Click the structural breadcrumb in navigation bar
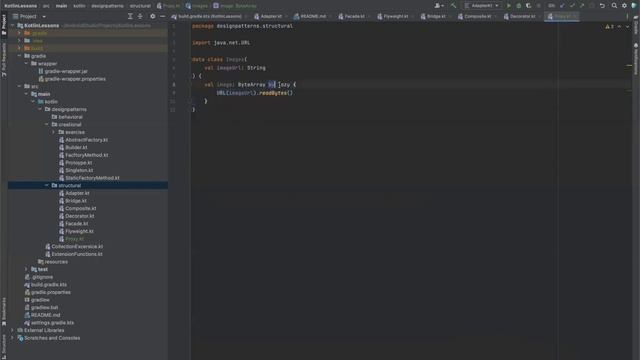Image resolution: width=640 pixels, height=360 pixels. click(140, 6)
